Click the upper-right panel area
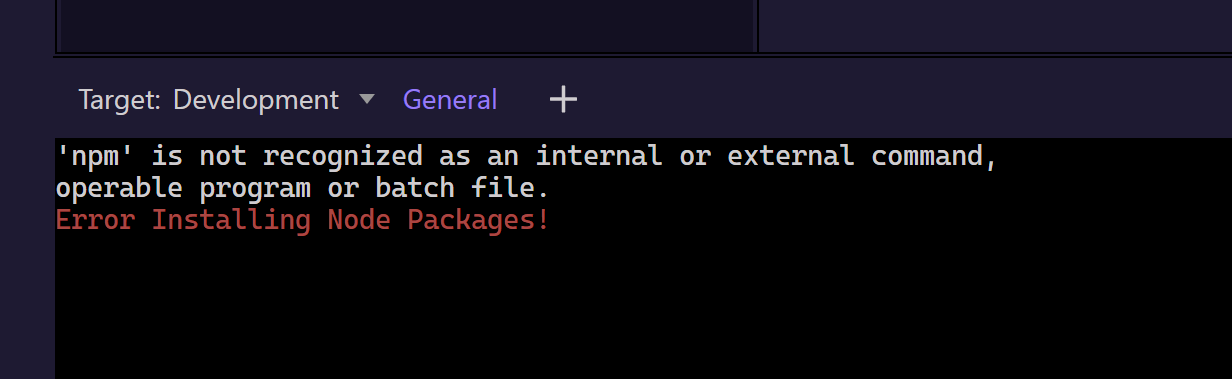 (995, 25)
